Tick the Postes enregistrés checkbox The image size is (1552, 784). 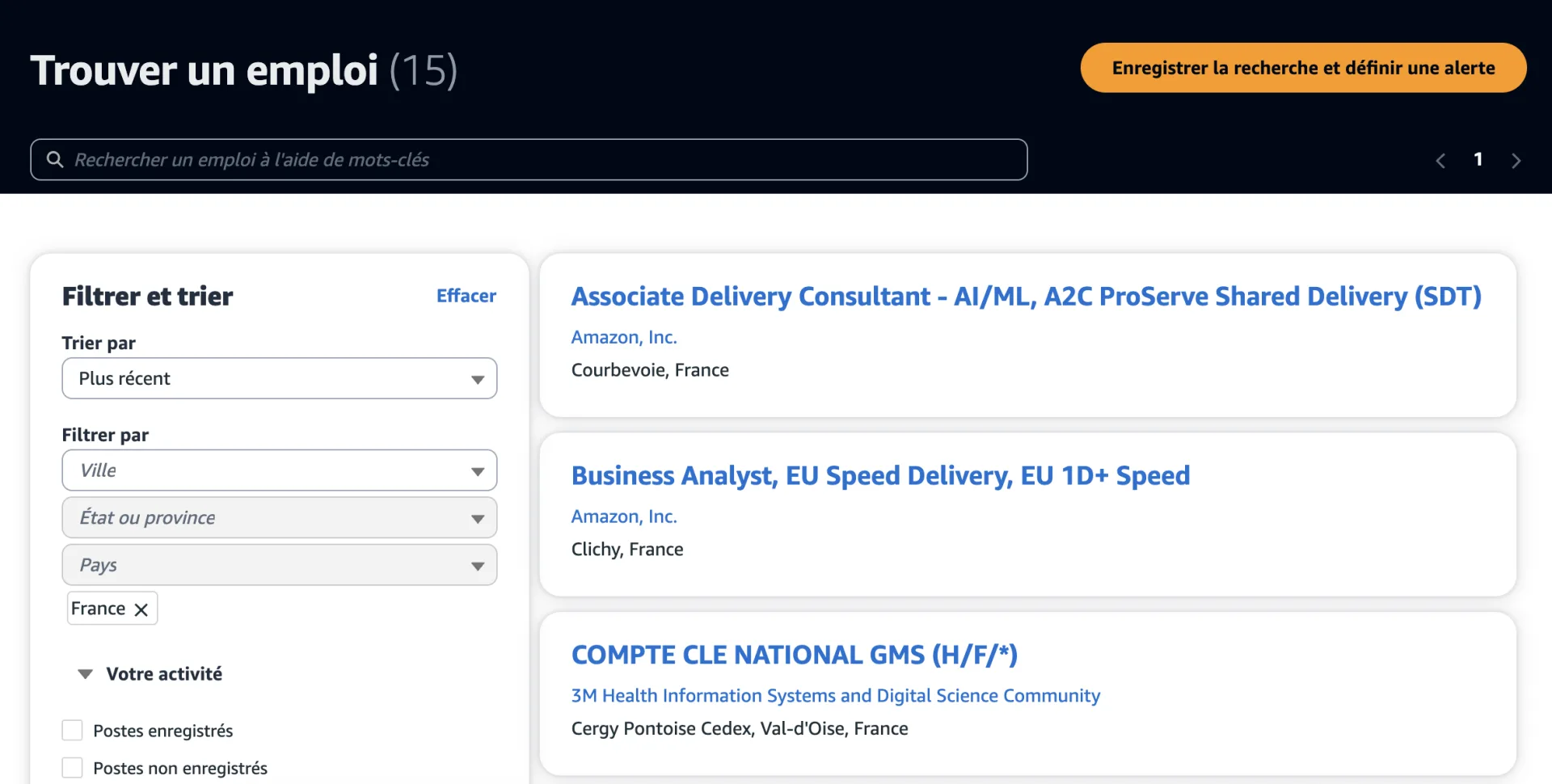[x=73, y=731]
